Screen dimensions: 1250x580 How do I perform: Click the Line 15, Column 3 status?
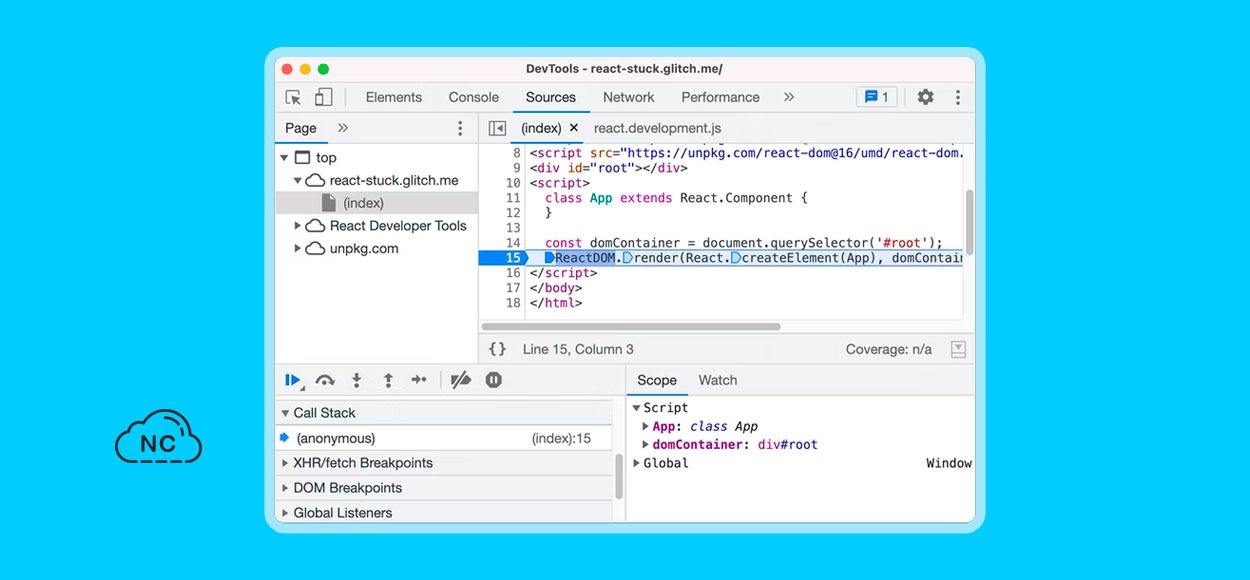pos(578,349)
